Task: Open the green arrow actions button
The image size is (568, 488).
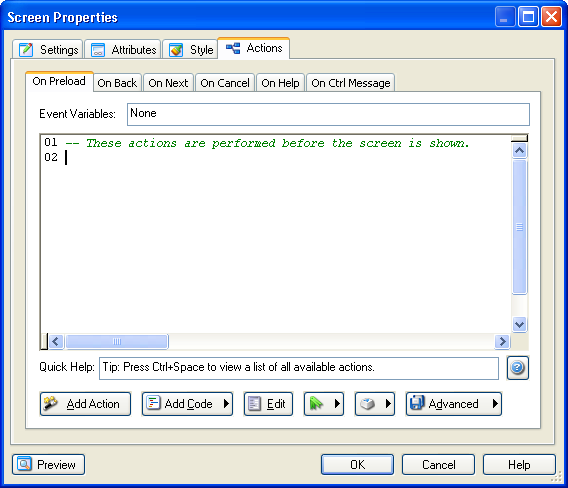Action: pos(323,404)
